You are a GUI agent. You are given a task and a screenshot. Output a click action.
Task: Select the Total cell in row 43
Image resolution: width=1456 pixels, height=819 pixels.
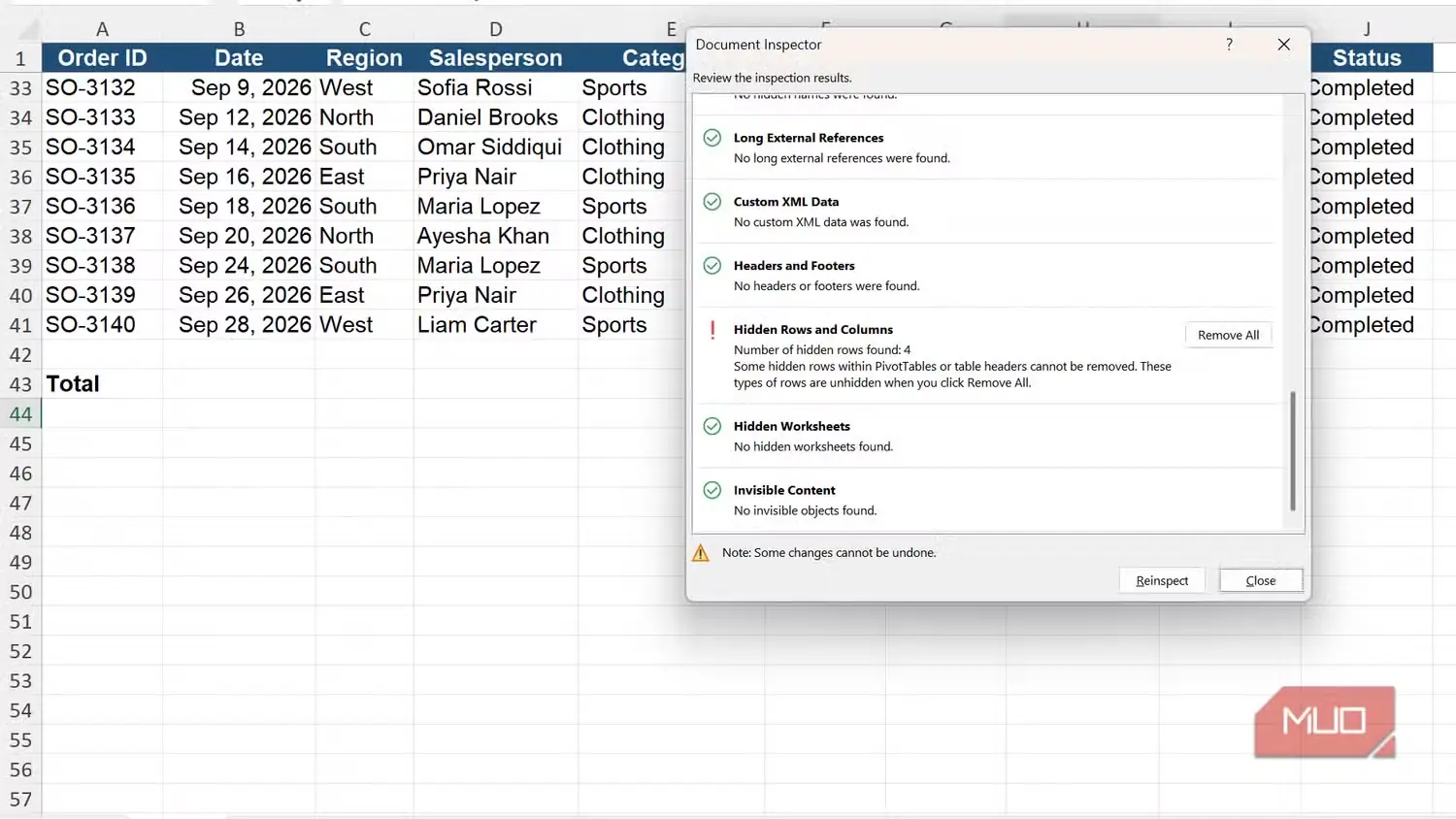tap(102, 384)
